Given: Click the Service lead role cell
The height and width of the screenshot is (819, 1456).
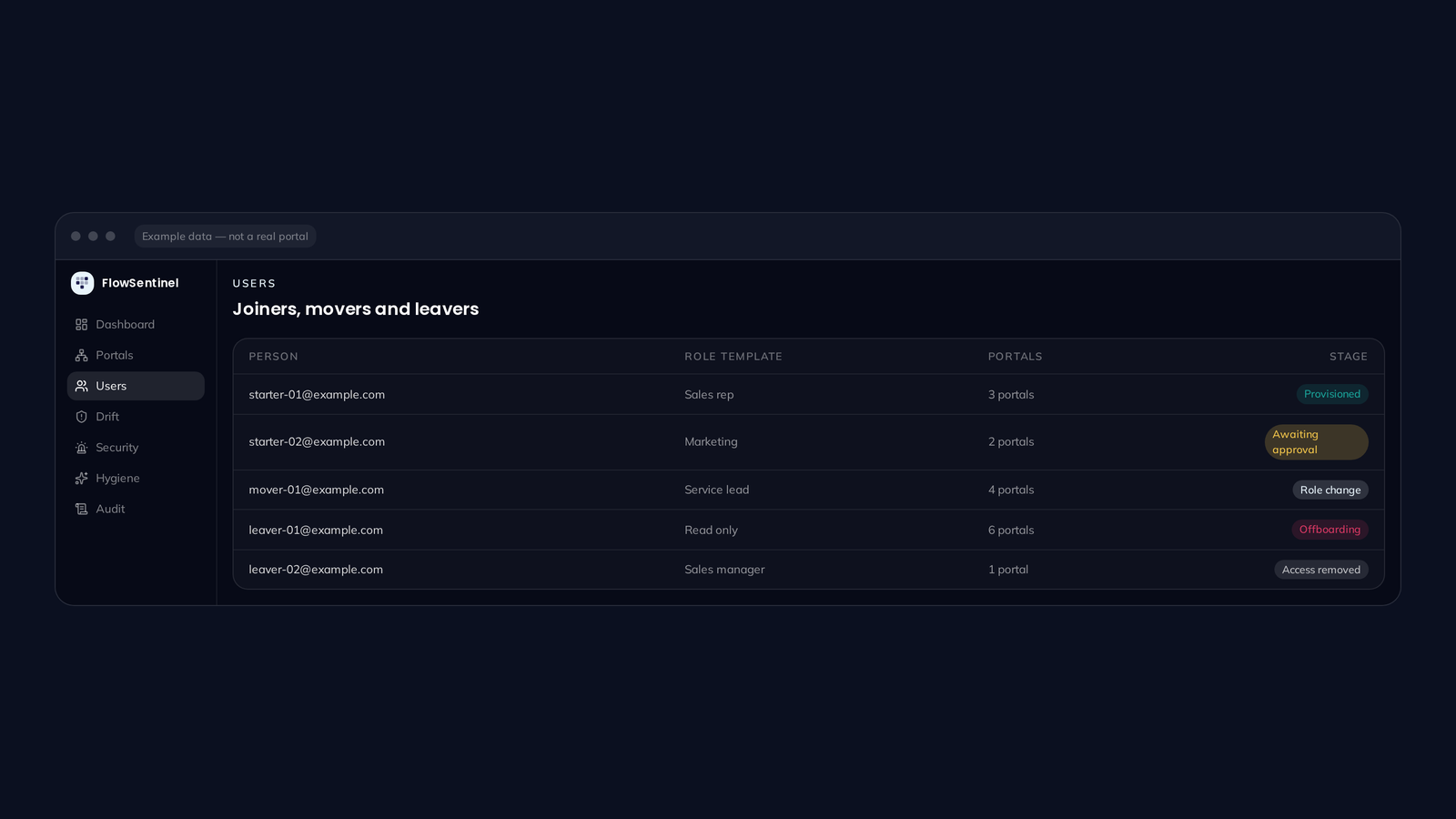Looking at the screenshot, I should (717, 490).
